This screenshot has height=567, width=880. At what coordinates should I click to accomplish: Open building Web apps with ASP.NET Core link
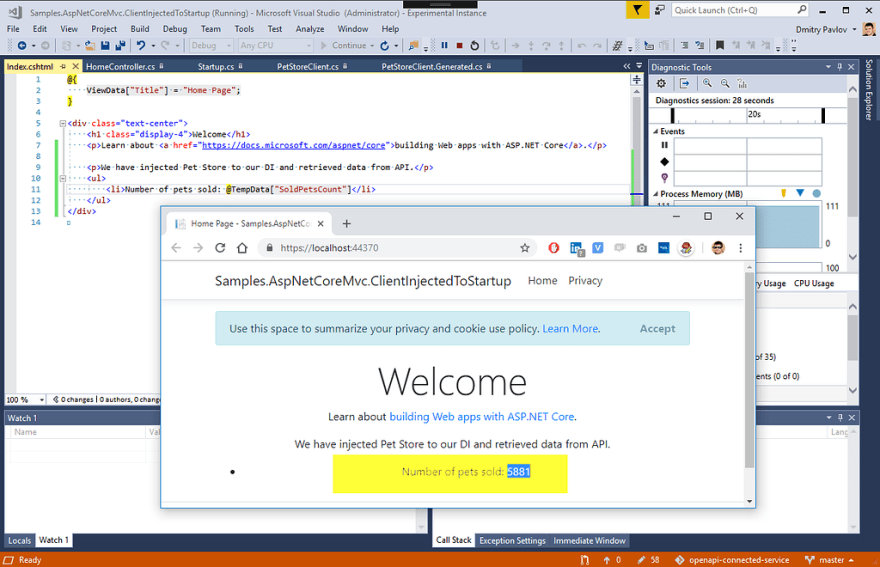point(482,417)
